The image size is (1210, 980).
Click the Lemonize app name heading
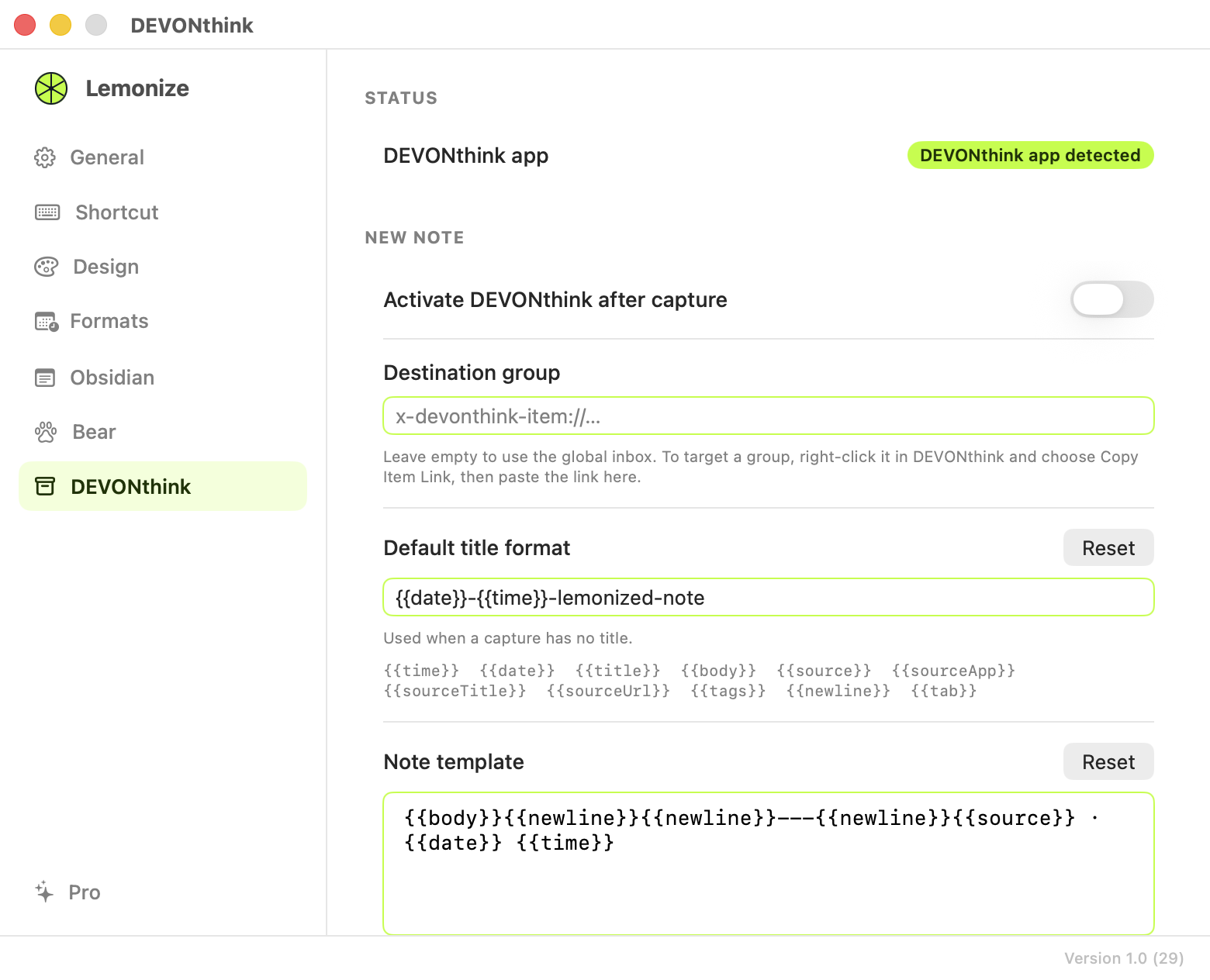137,88
